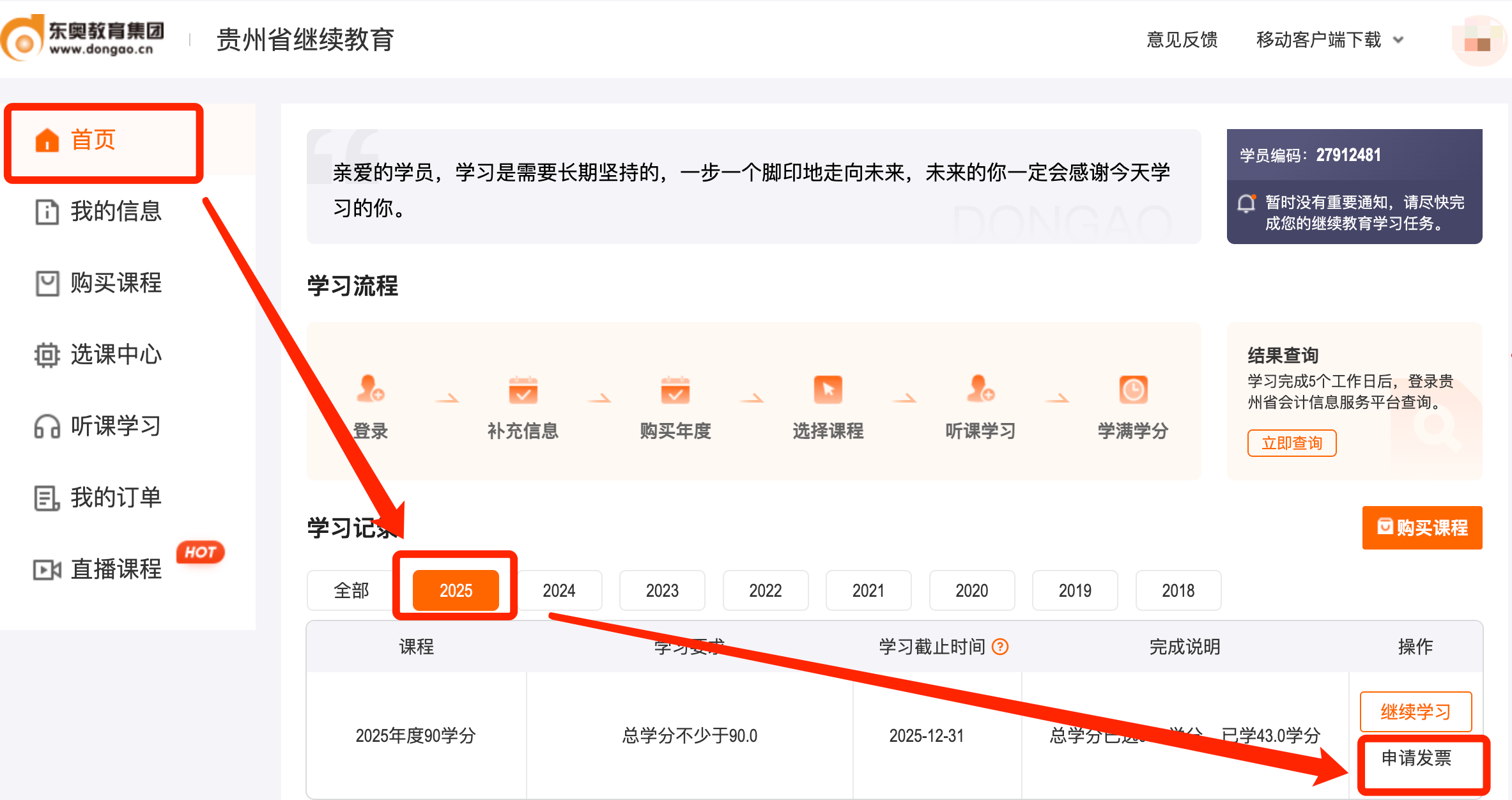Click the 购买课程 sidebar icon
The height and width of the screenshot is (800, 1512).
47,284
